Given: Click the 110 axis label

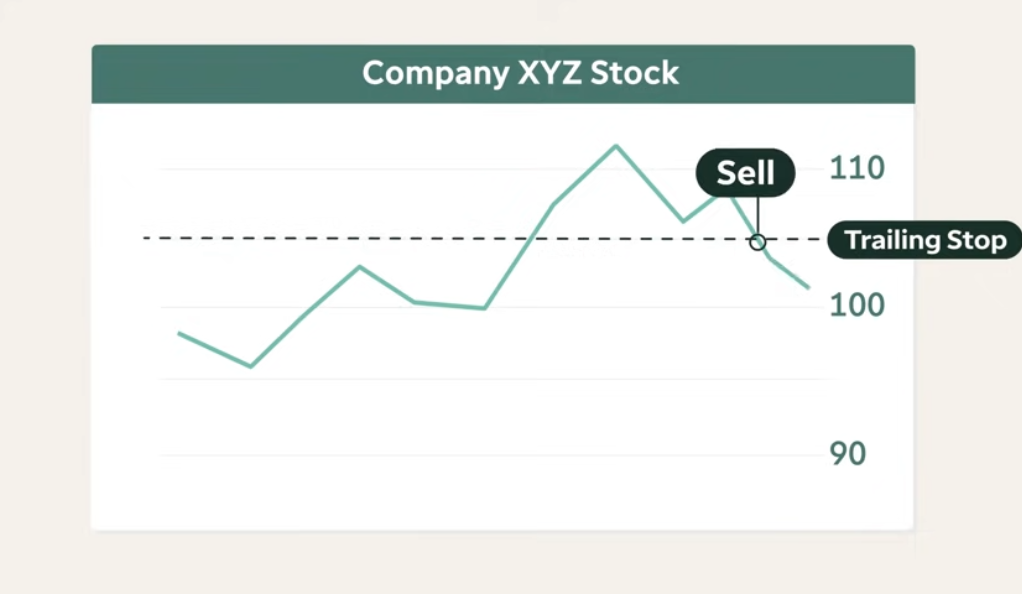Looking at the screenshot, I should 857,168.
